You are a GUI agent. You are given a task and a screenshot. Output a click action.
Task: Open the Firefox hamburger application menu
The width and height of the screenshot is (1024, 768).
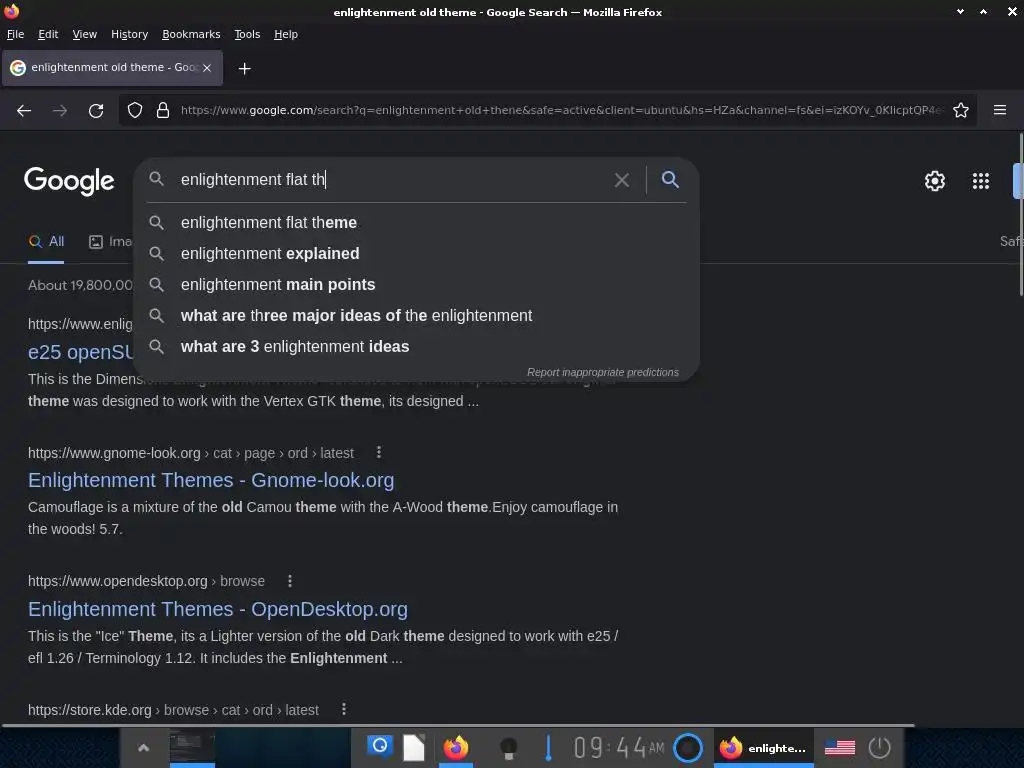point(1000,110)
